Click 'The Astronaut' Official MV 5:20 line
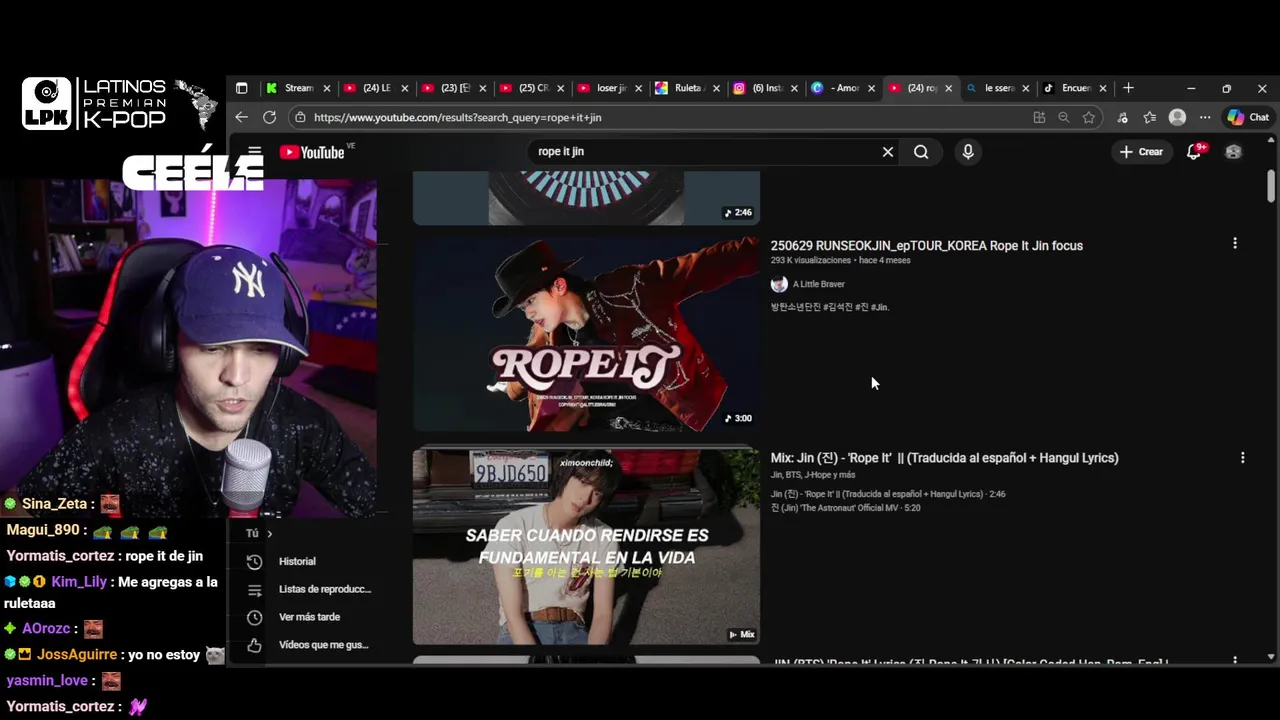 [845, 508]
